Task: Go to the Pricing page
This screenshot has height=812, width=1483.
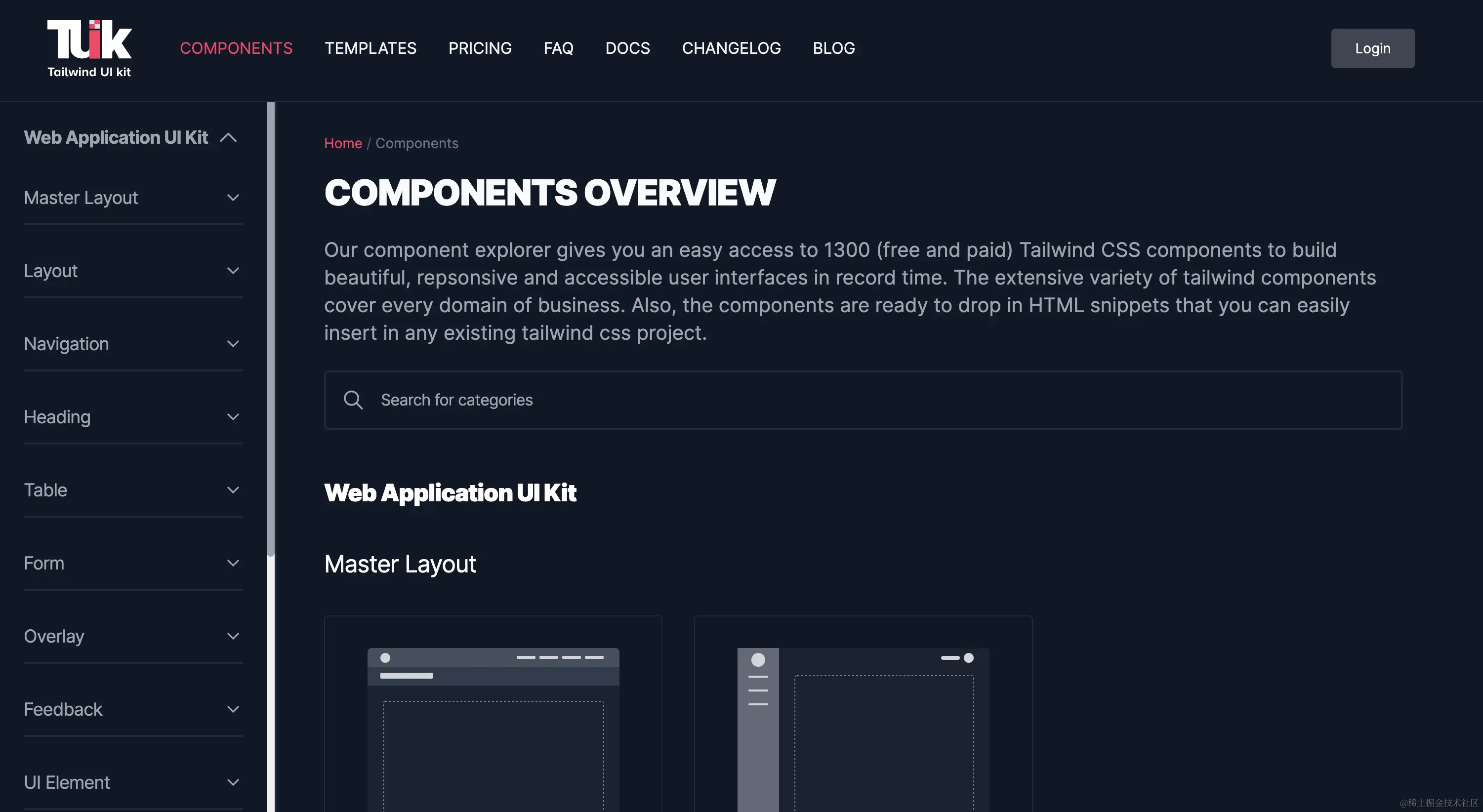Action: tap(480, 48)
